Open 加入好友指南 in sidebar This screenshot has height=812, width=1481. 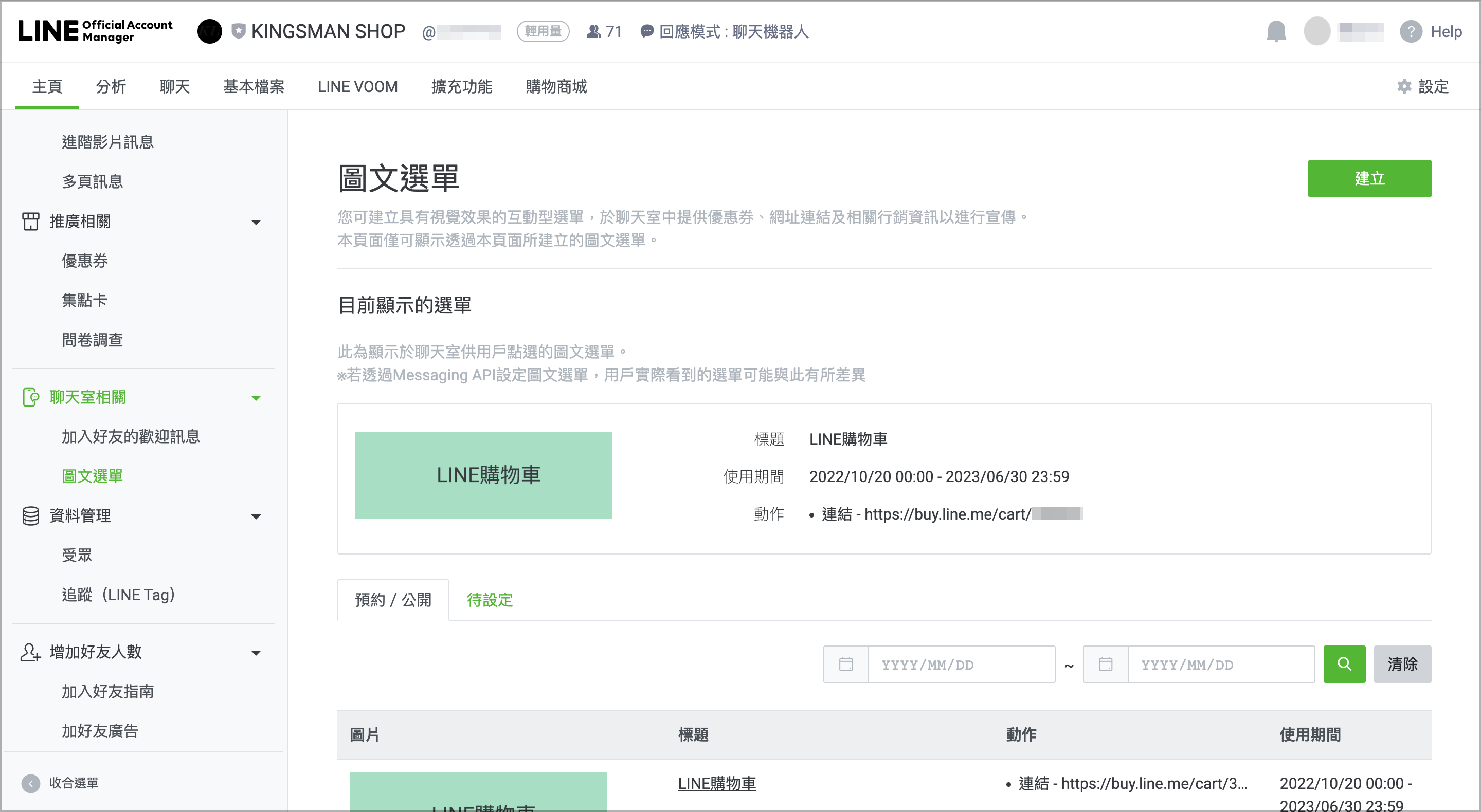coord(107,691)
